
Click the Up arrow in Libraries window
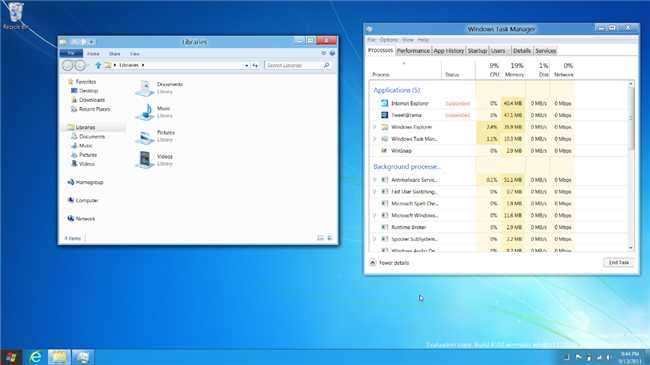98,65
